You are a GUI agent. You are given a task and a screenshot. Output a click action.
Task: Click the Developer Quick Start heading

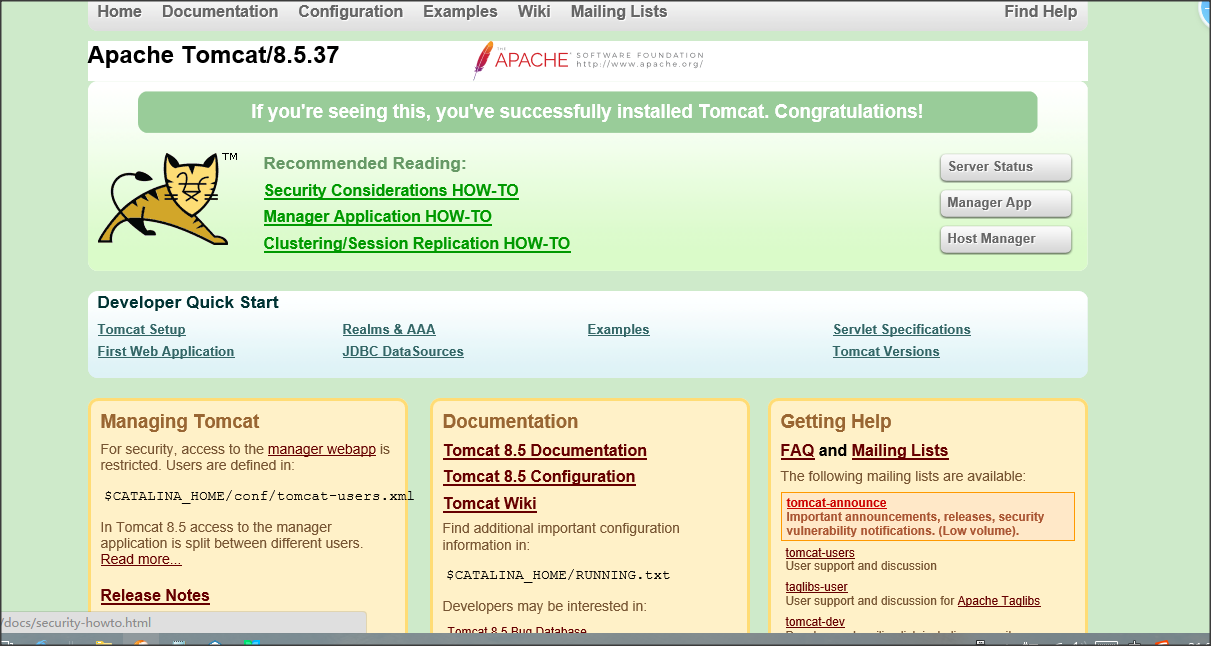tap(188, 303)
